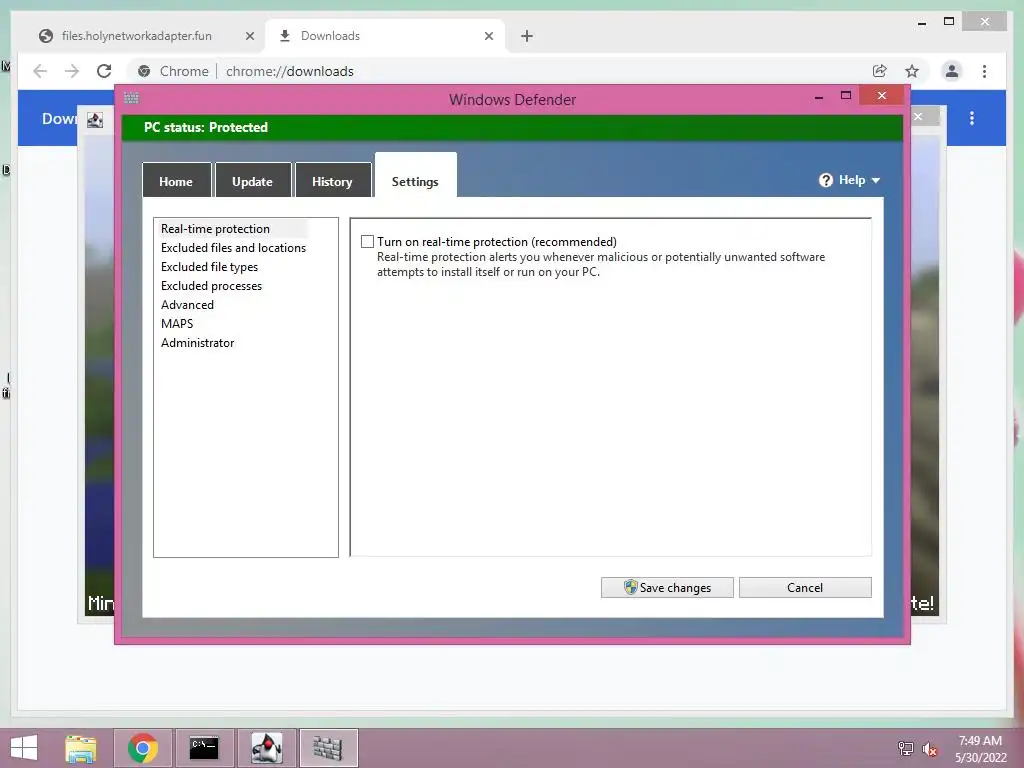Go back in Chrome
This screenshot has width=1024, height=768.
[40, 71]
